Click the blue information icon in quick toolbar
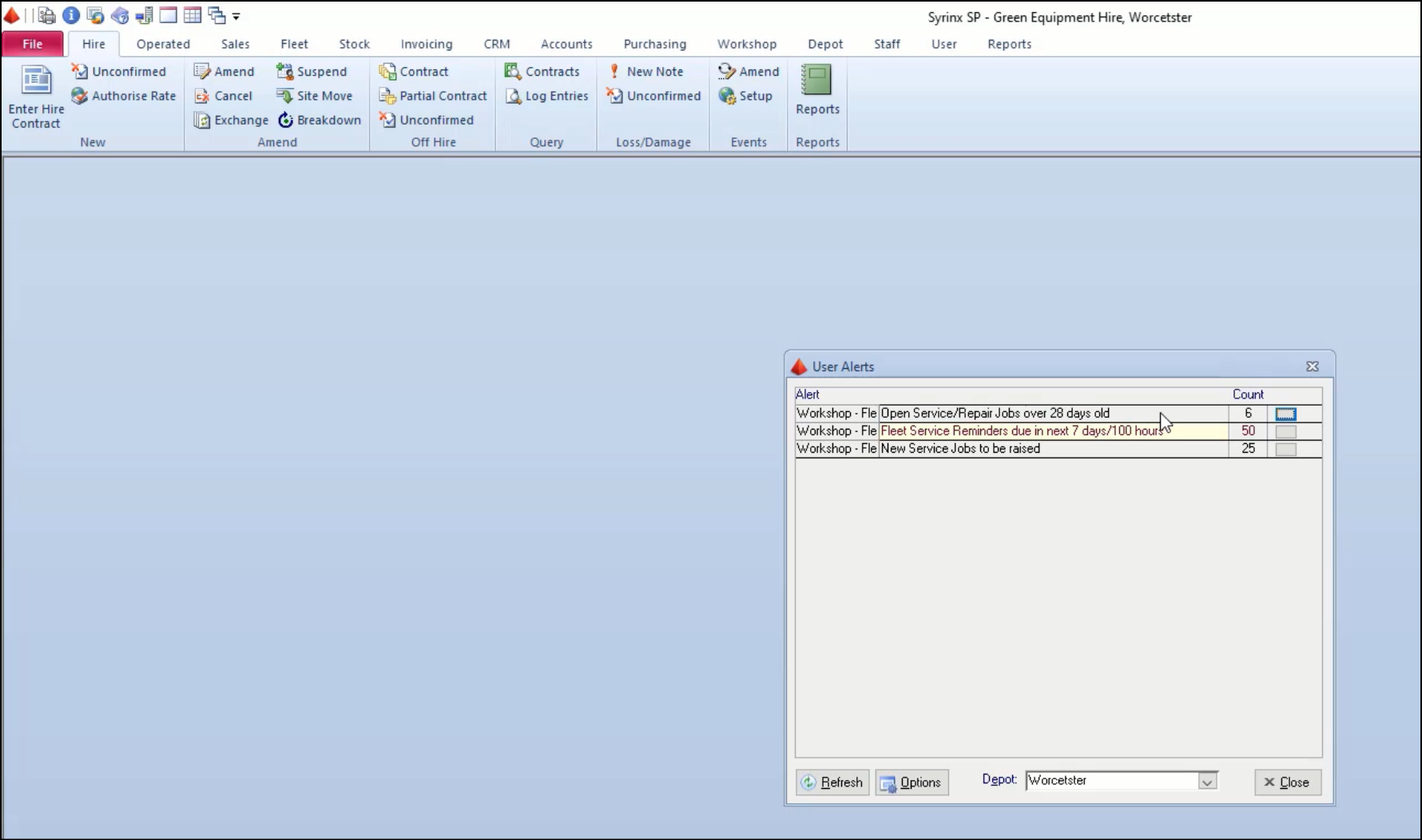This screenshot has height=840, width=1422. 71,15
